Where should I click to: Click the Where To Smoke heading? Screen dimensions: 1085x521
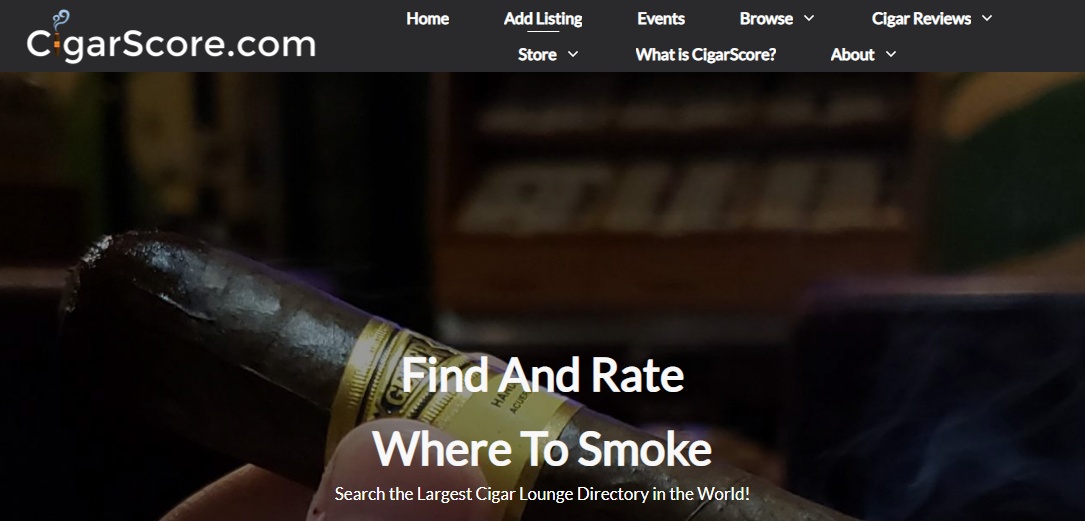542,448
